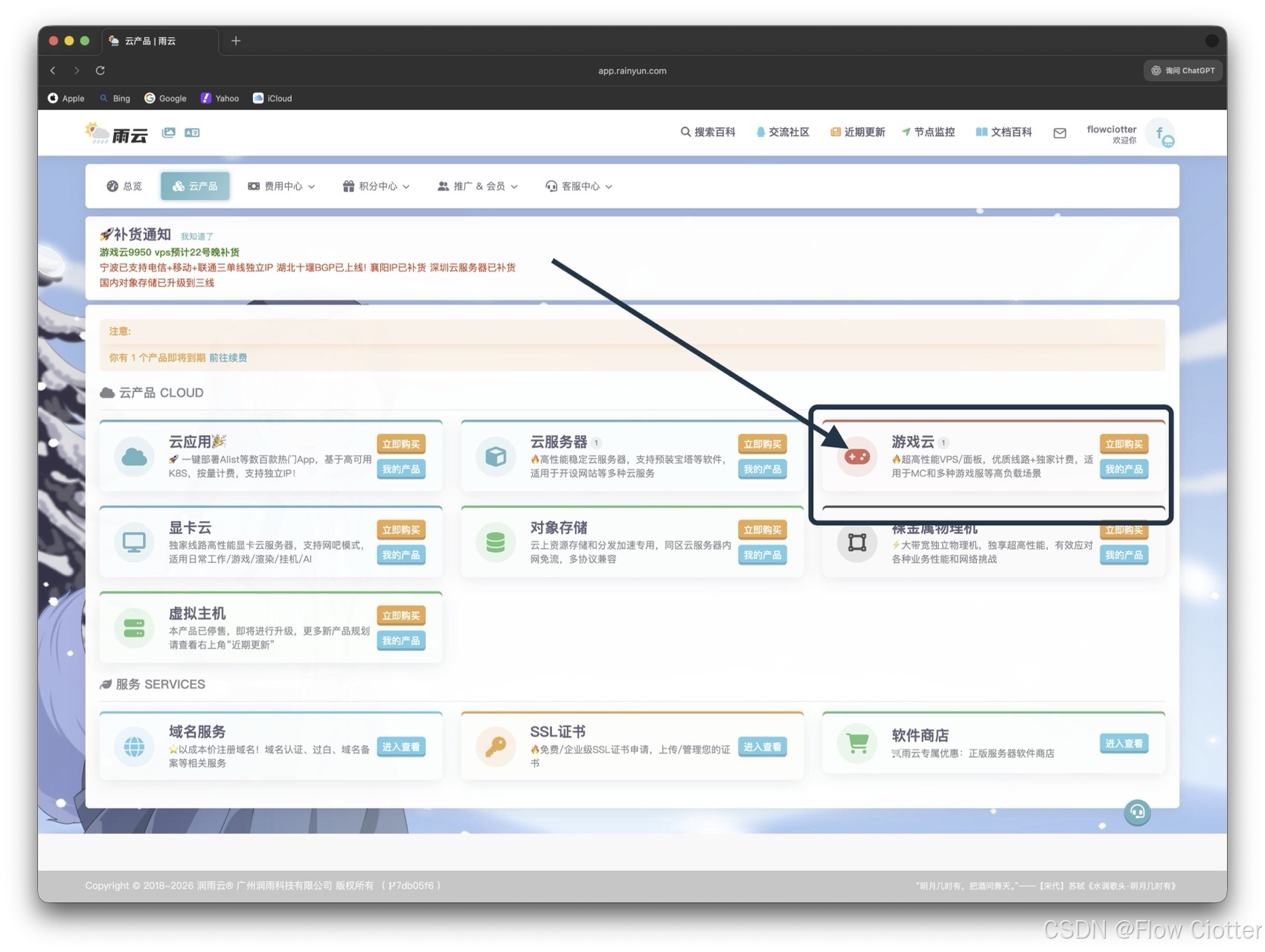Click the cloud icon for 云应用

point(134,457)
